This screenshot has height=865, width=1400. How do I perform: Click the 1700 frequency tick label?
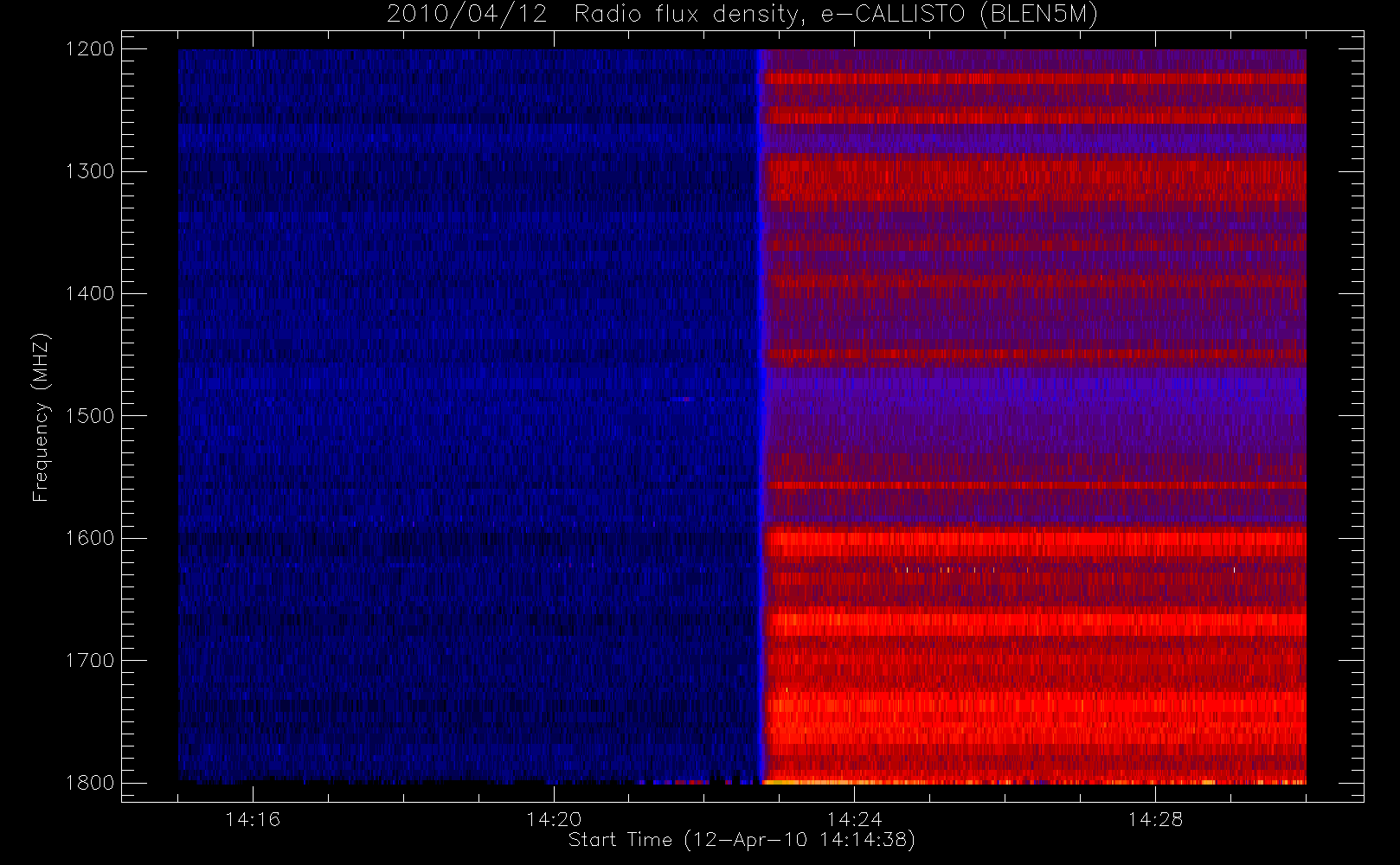(90, 660)
